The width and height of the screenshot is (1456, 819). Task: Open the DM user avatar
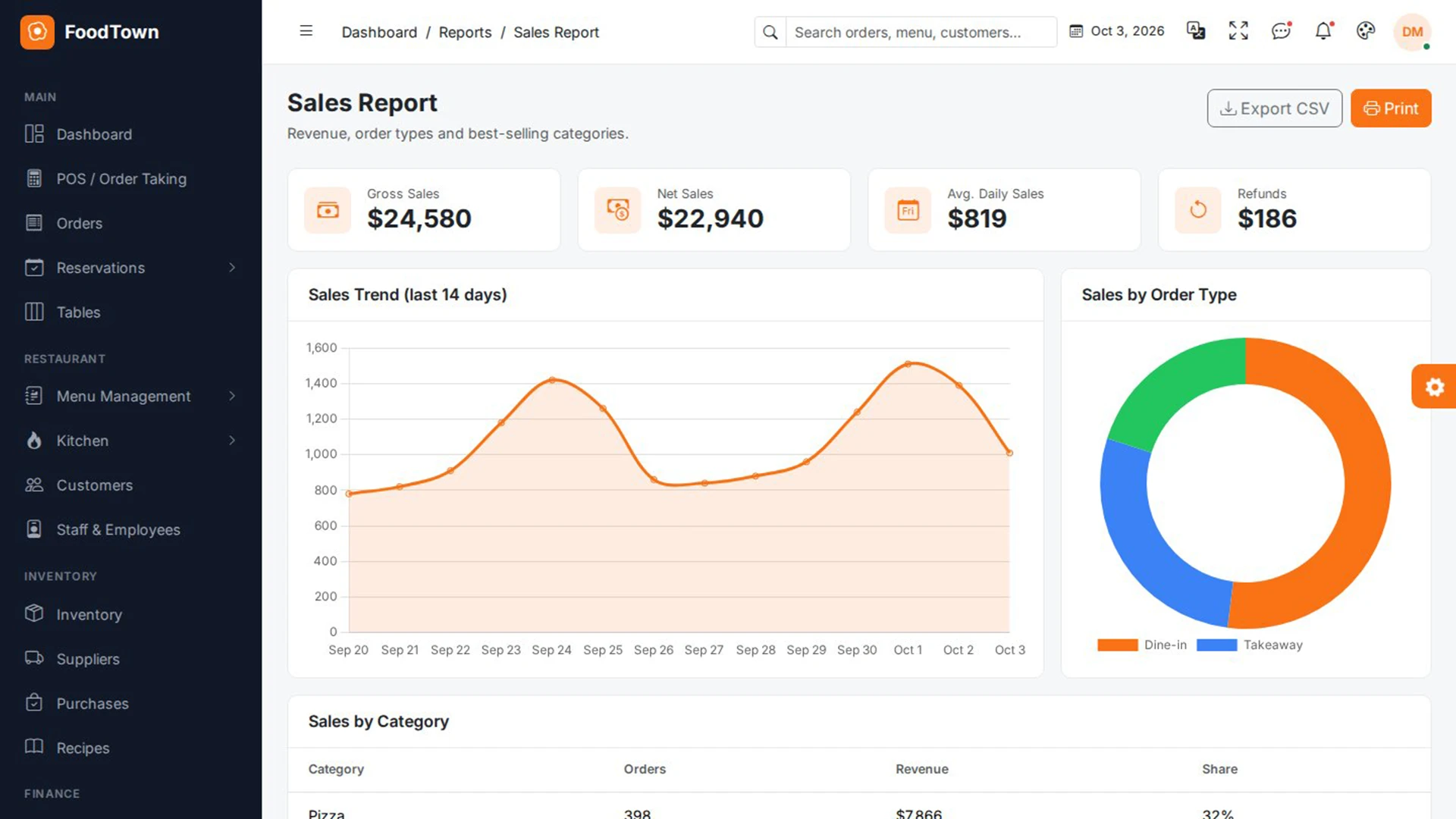1412,32
